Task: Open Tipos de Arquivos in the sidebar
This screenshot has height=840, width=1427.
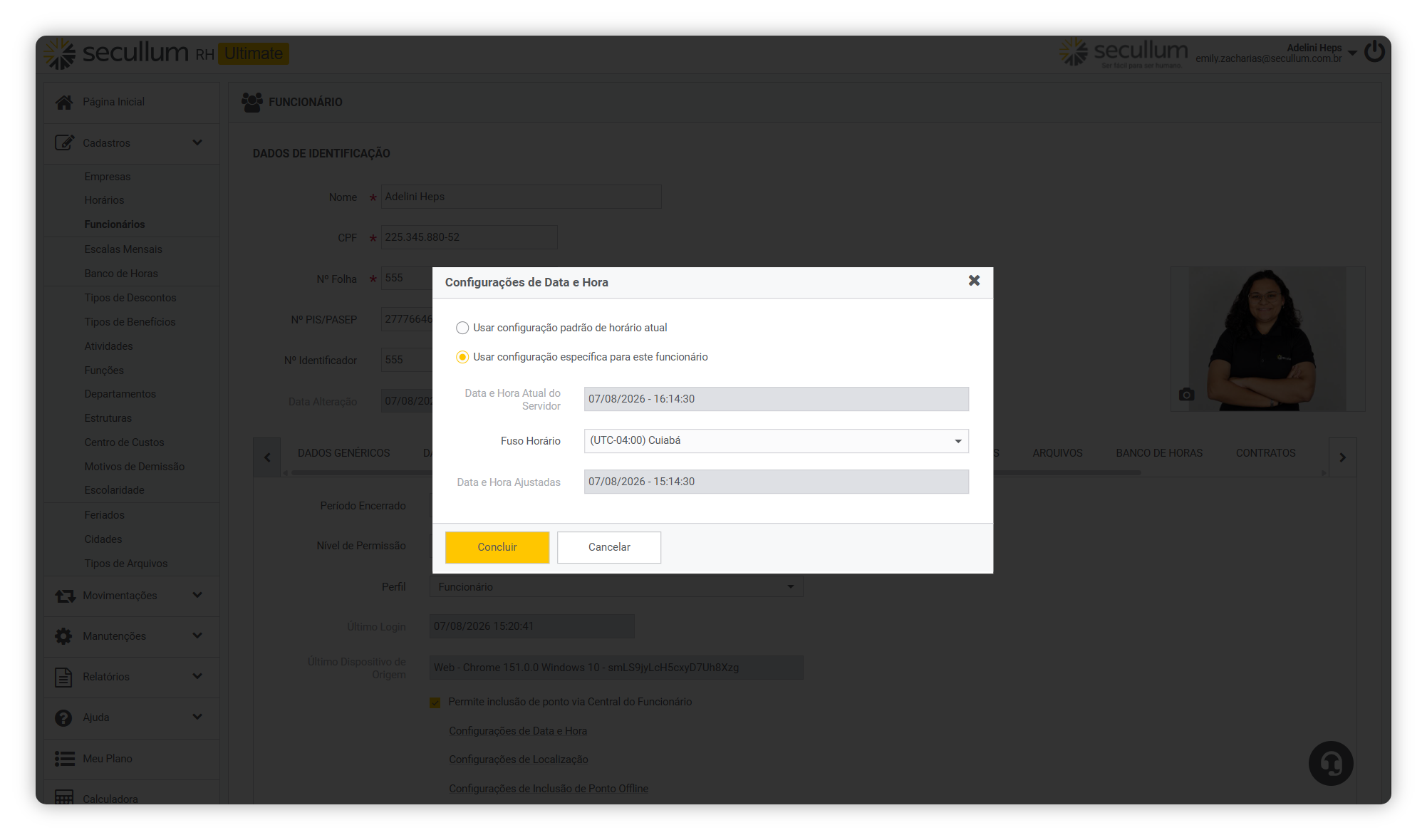Action: pos(126,564)
